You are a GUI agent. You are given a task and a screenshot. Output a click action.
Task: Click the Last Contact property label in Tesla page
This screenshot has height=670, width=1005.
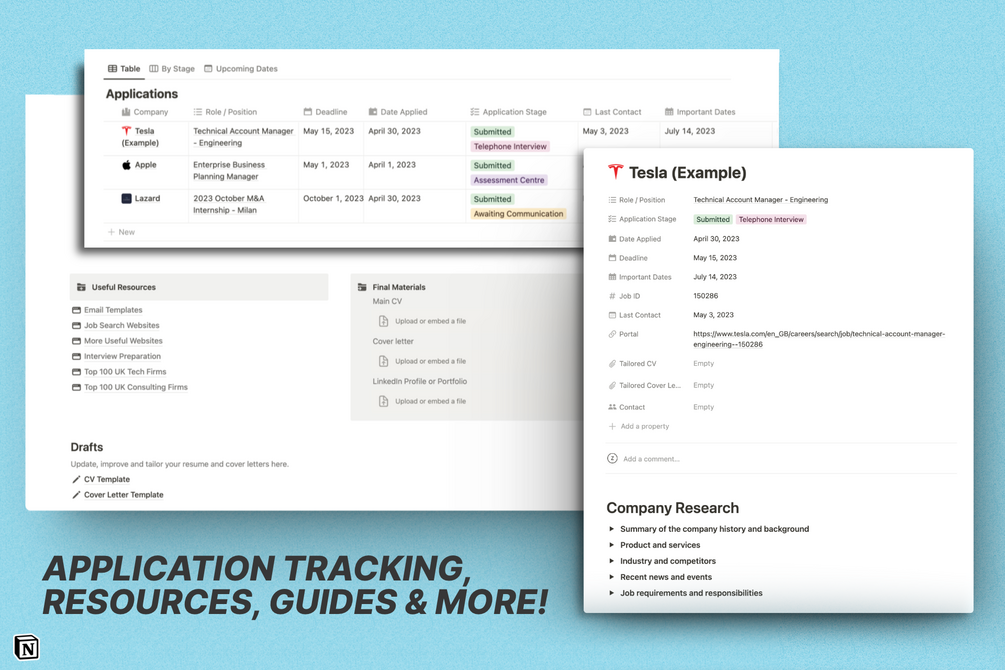click(640, 315)
